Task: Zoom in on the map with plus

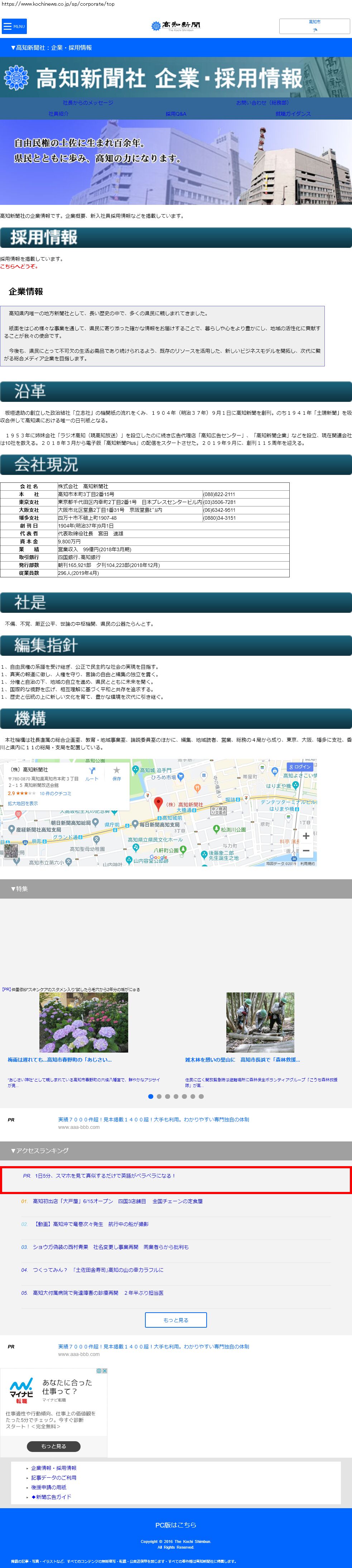Action: (x=306, y=836)
